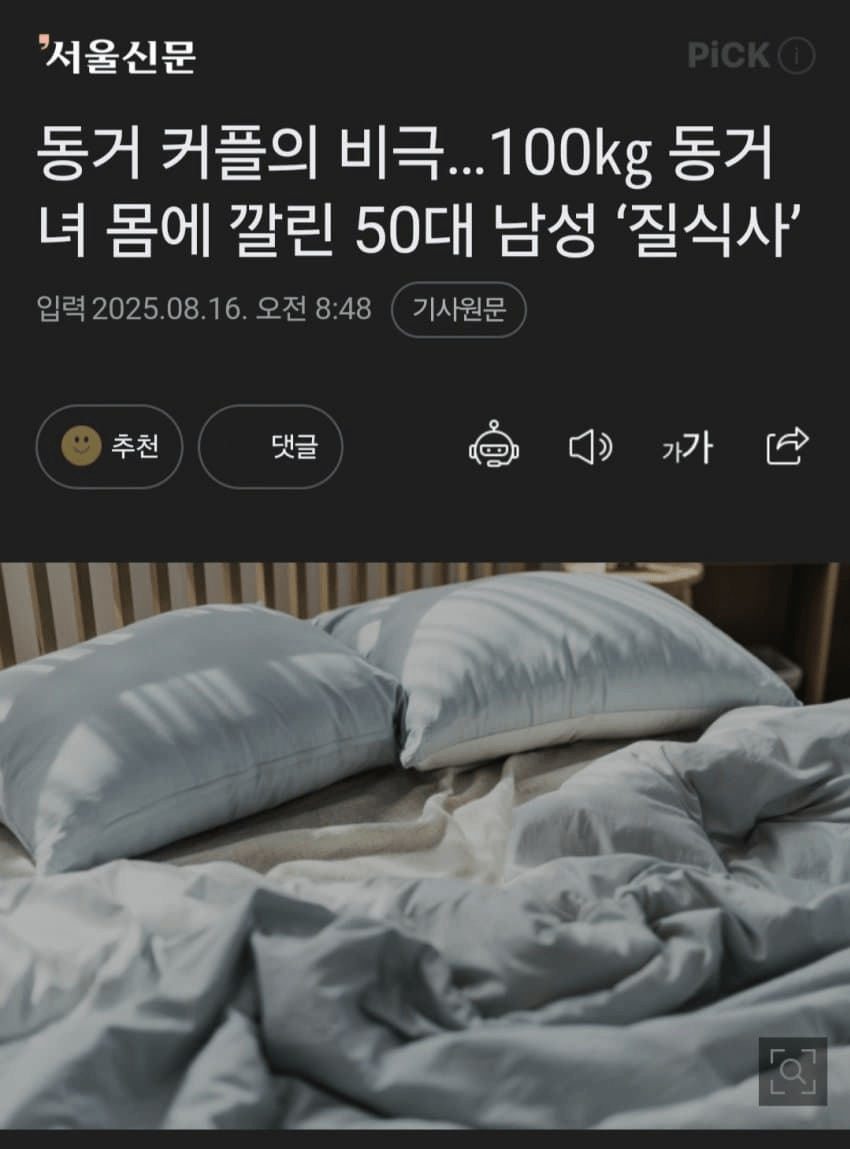The image size is (850, 1149).
Task: Open 서울신문 publisher logo
Action: [117, 55]
